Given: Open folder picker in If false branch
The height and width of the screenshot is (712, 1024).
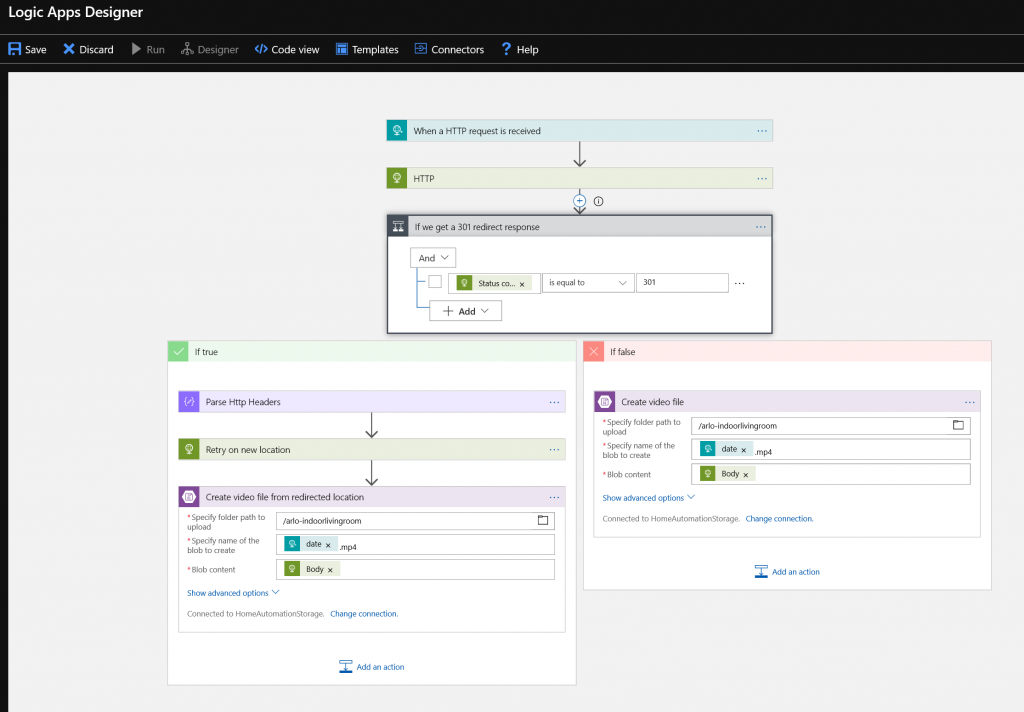Looking at the screenshot, I should [x=958, y=425].
